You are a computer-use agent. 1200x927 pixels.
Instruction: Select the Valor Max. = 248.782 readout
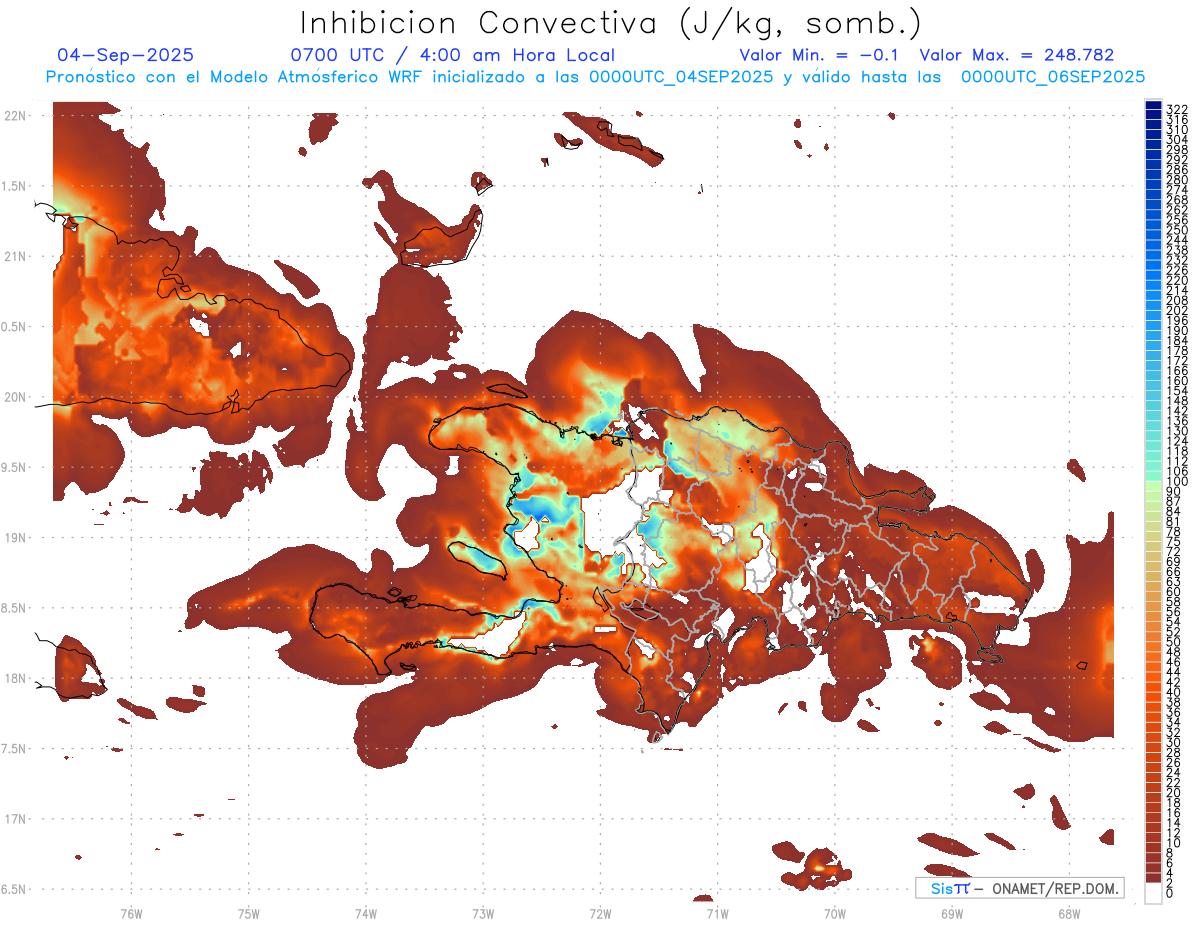click(x=1016, y=55)
